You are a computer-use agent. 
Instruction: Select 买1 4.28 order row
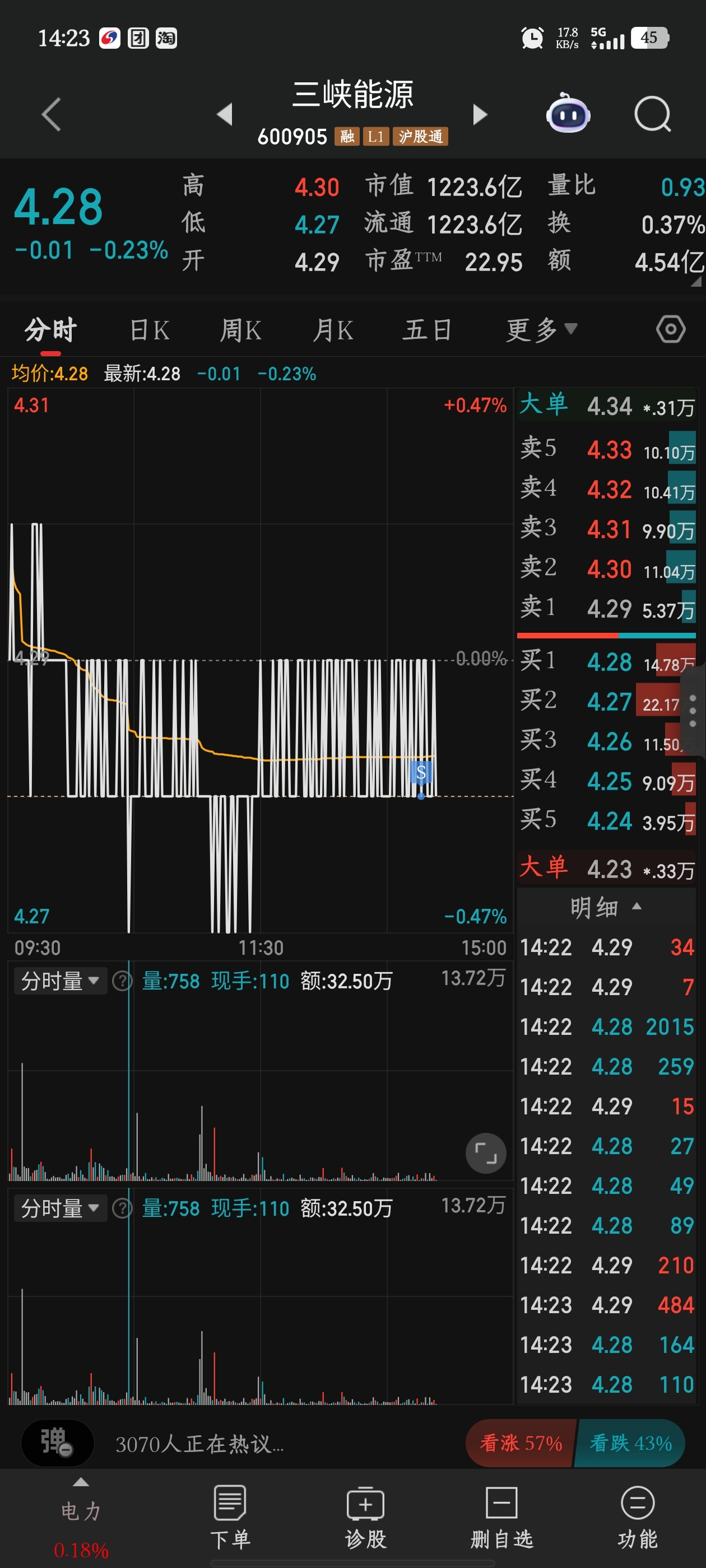[x=606, y=662]
